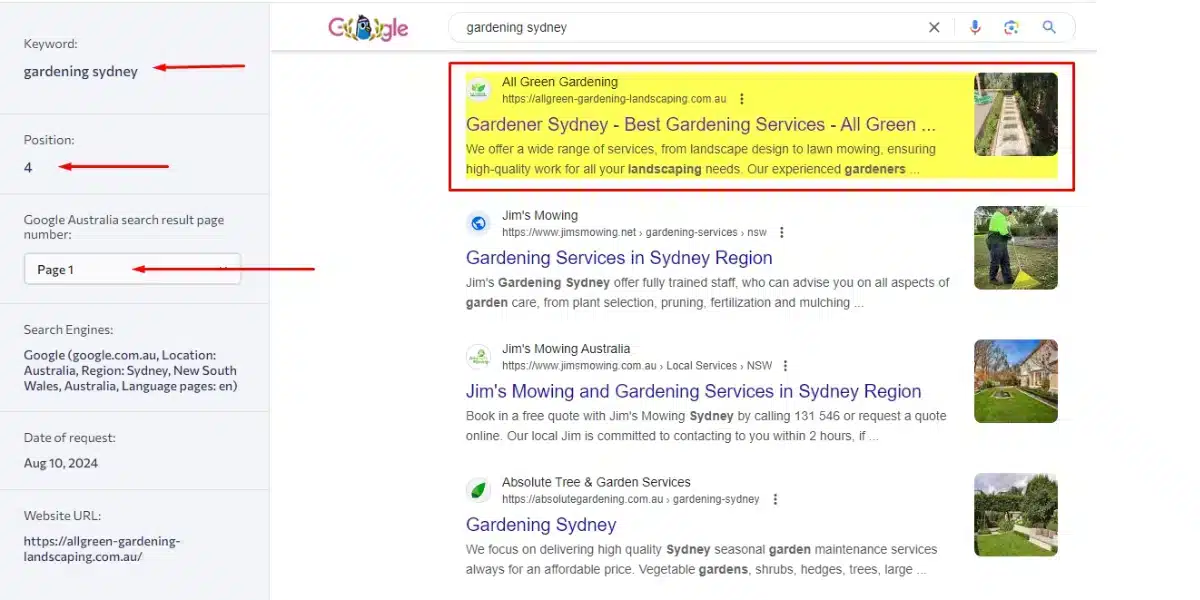
Task: Click the garden path thumbnail image
Action: (1015, 114)
